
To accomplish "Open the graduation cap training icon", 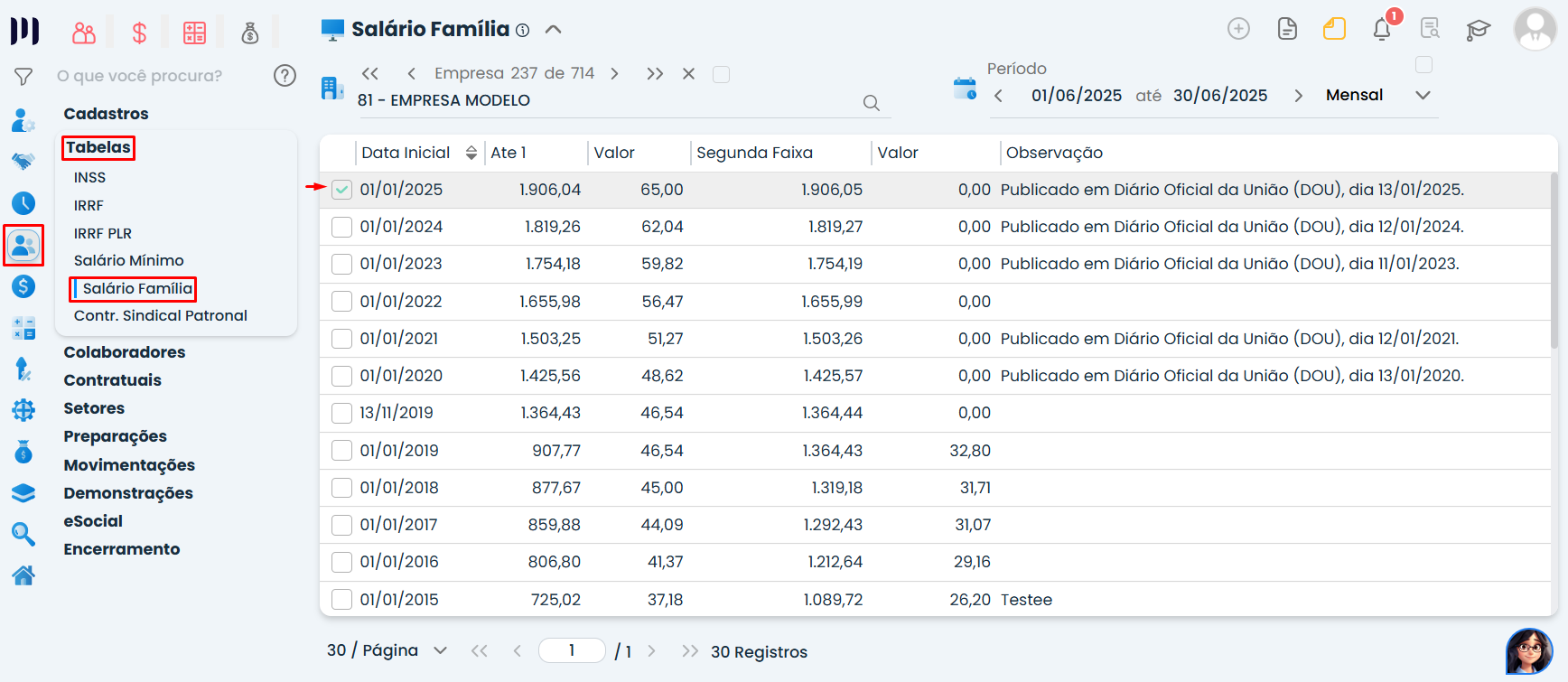I will [x=1478, y=30].
